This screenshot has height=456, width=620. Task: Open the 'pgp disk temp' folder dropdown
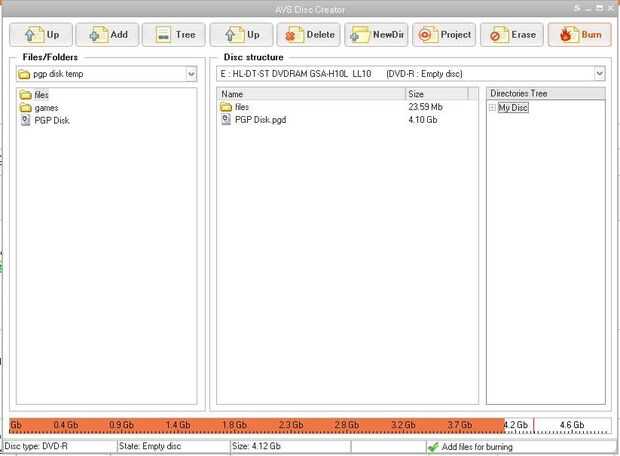(191, 74)
